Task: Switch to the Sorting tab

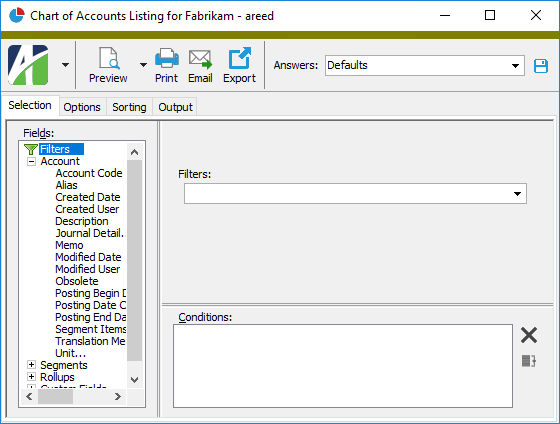Action: 129,107
